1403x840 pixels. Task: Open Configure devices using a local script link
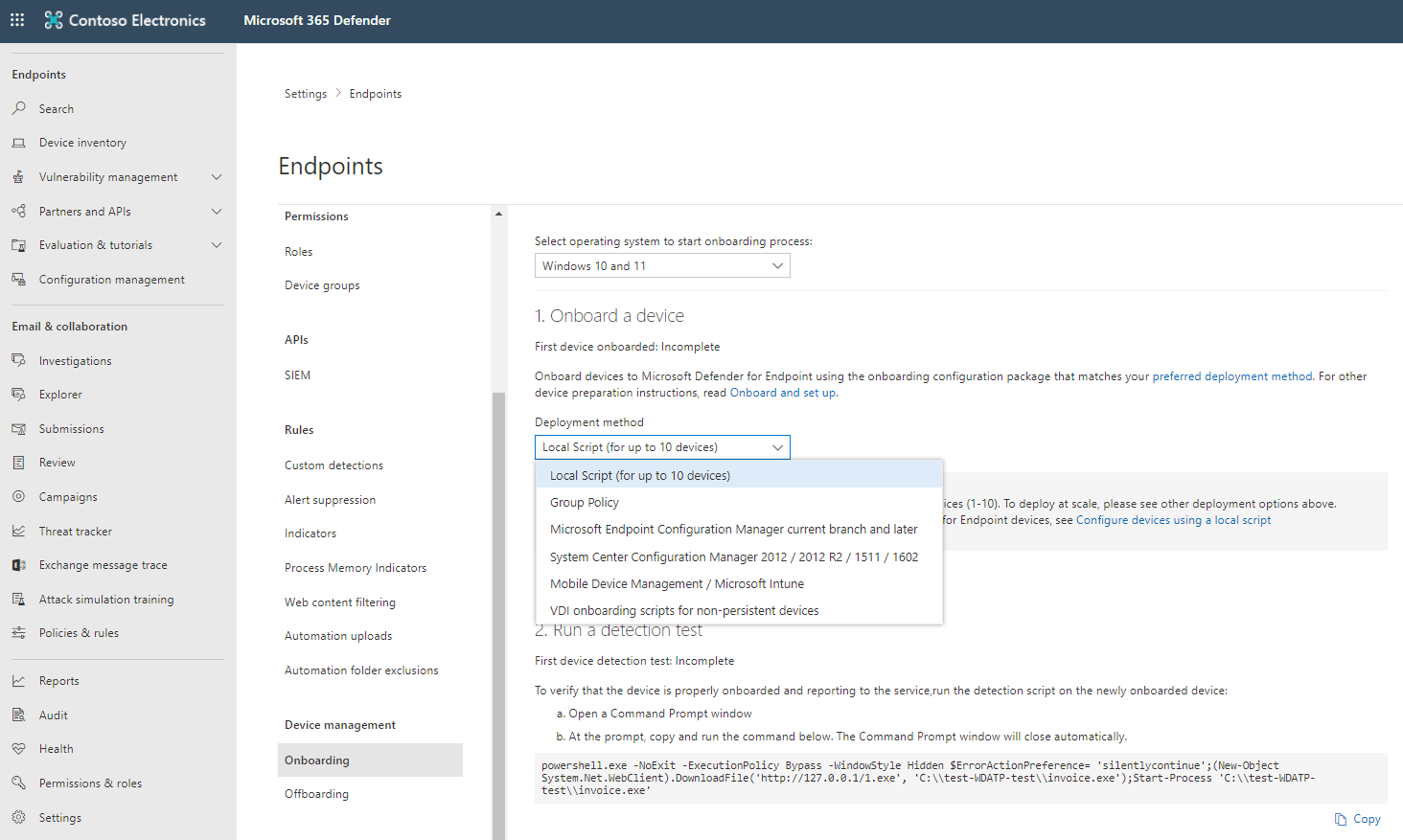[1173, 520]
